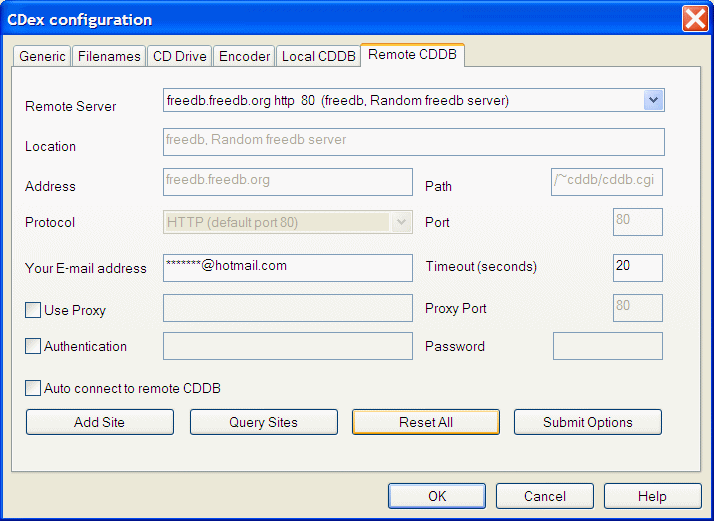Open Help for this dialog
The image size is (714, 521).
pos(652,496)
